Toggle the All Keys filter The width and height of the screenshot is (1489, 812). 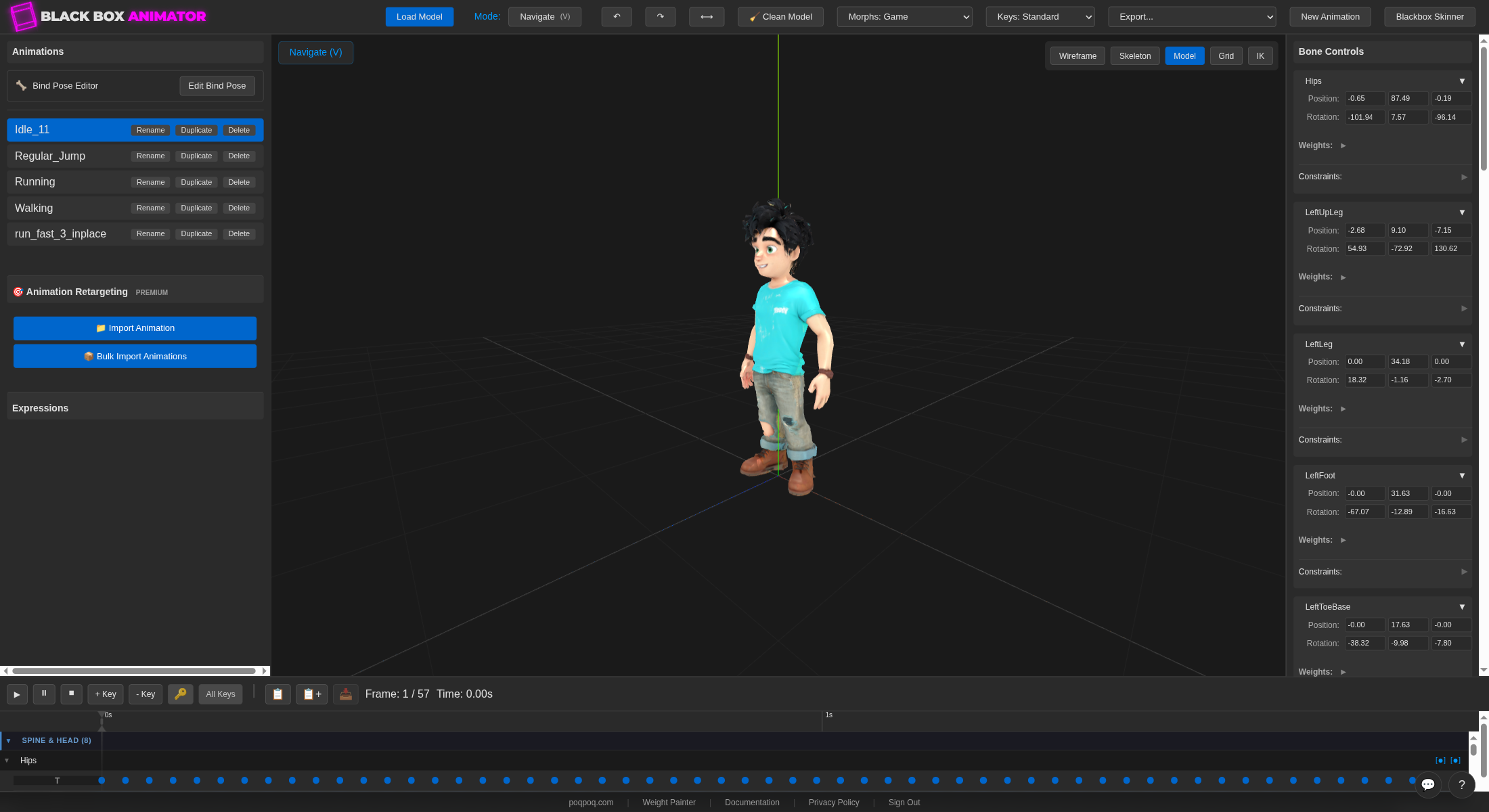(221, 694)
